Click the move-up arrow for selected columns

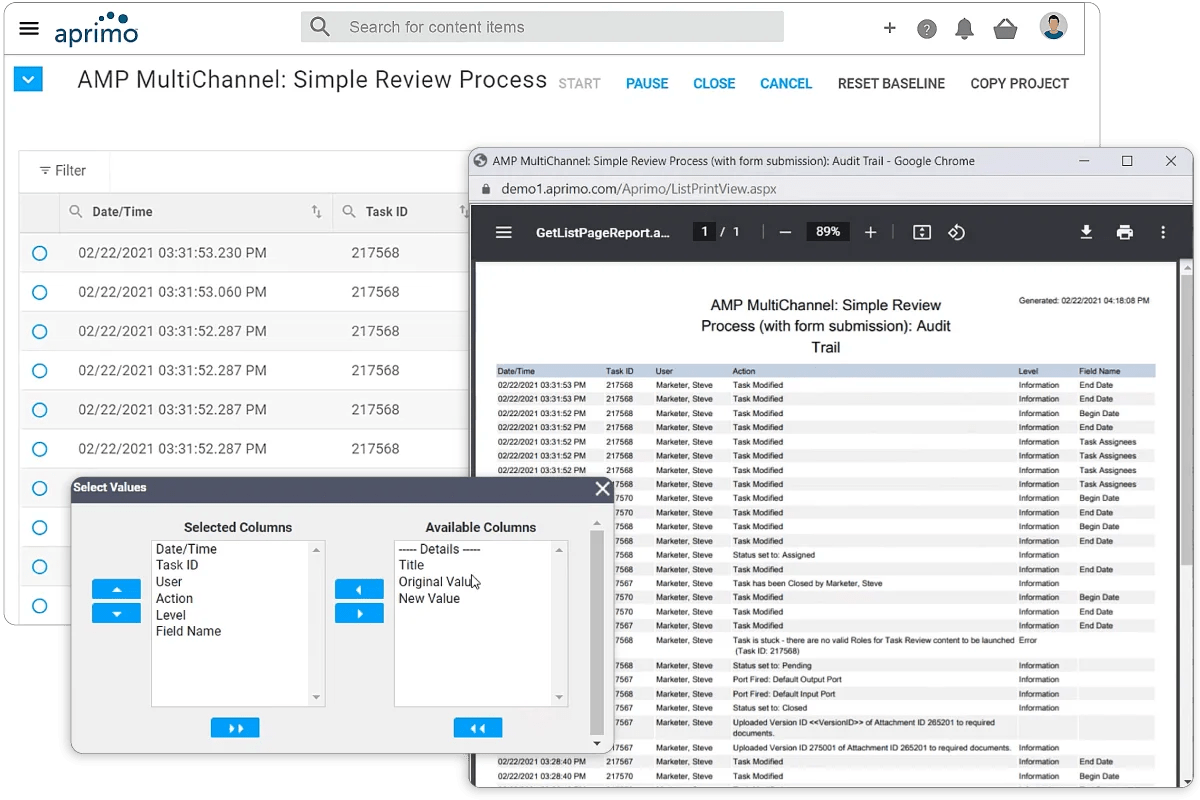[116, 589]
